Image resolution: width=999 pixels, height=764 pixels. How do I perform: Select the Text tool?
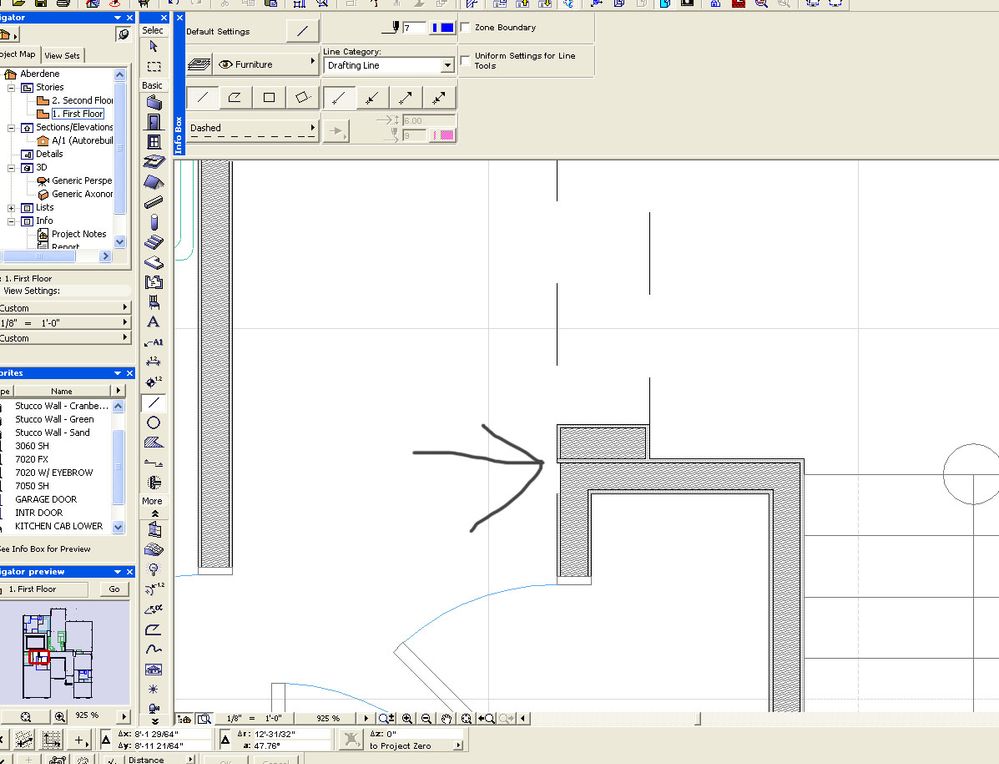(x=154, y=322)
